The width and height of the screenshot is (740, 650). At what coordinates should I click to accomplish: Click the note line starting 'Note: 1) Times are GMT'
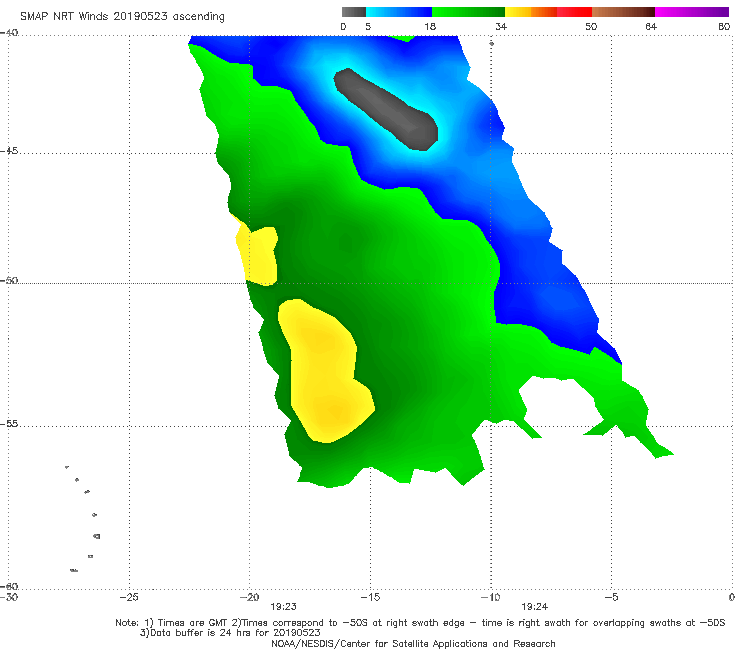[x=420, y=623]
